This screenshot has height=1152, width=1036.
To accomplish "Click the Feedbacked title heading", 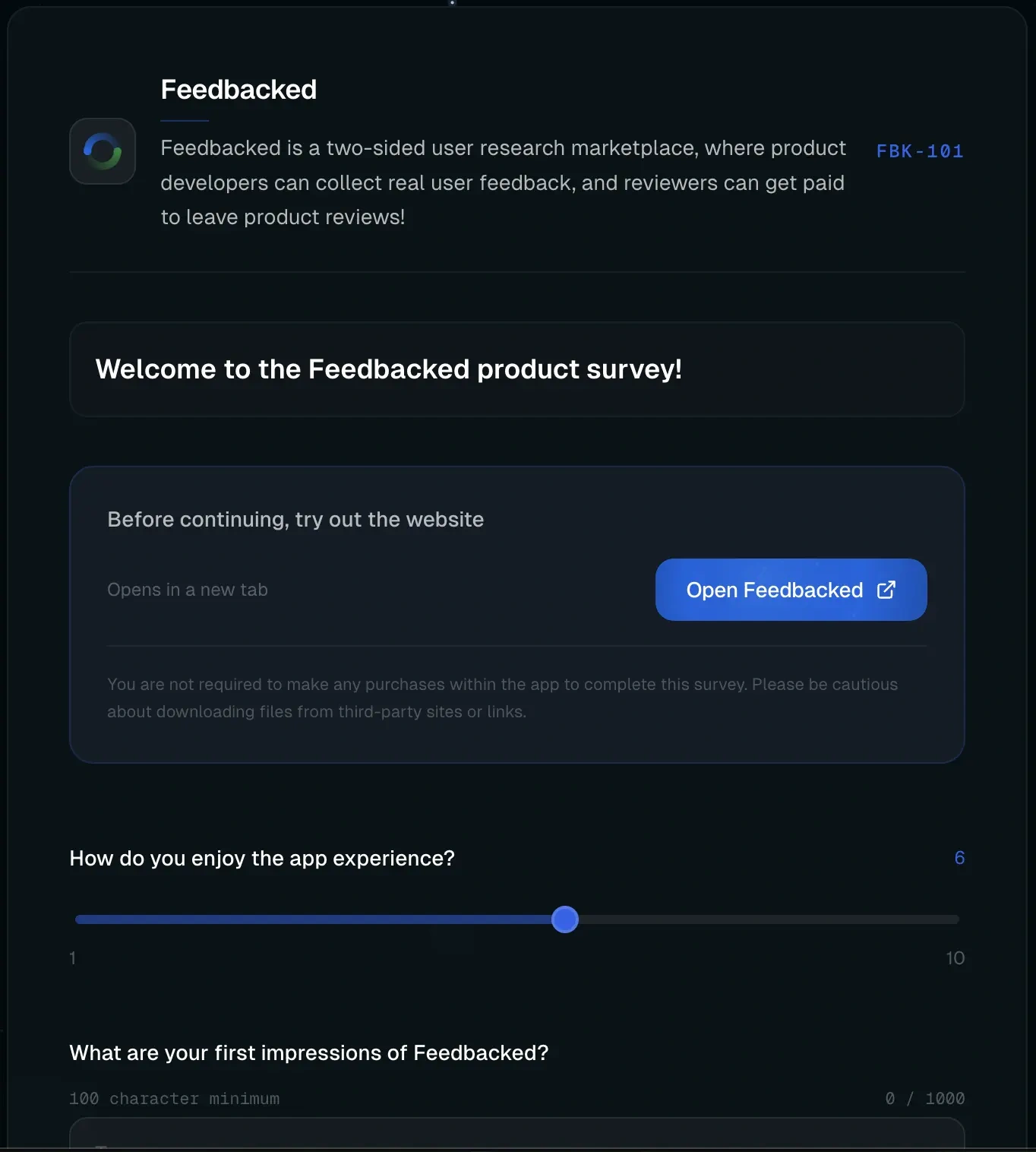I will pyautogui.click(x=238, y=90).
